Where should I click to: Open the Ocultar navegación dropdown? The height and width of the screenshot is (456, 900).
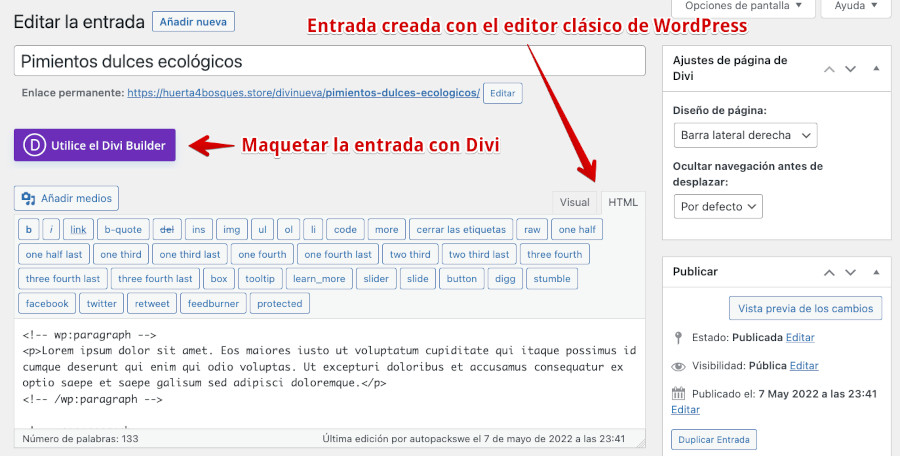point(718,207)
